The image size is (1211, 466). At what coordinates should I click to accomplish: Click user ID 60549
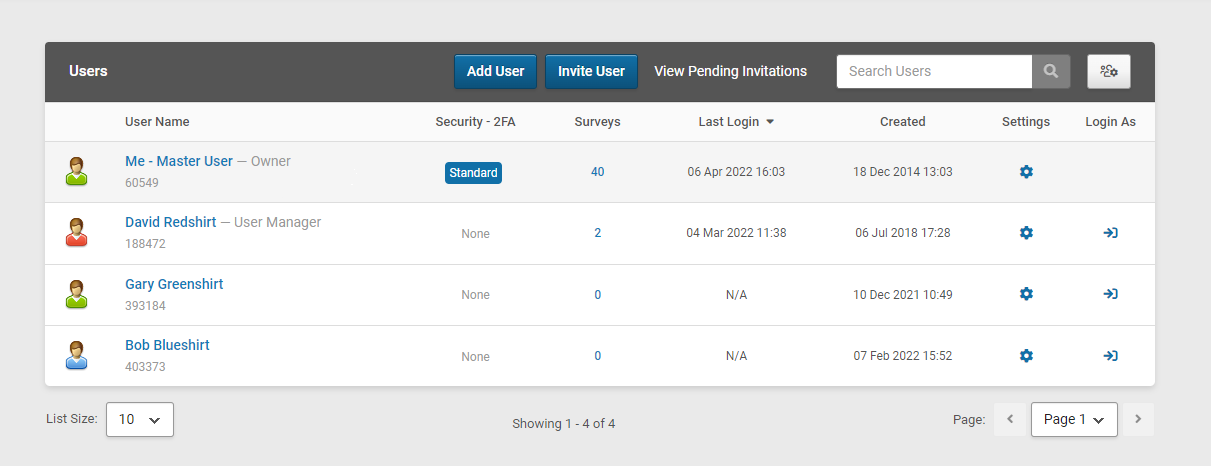point(142,183)
